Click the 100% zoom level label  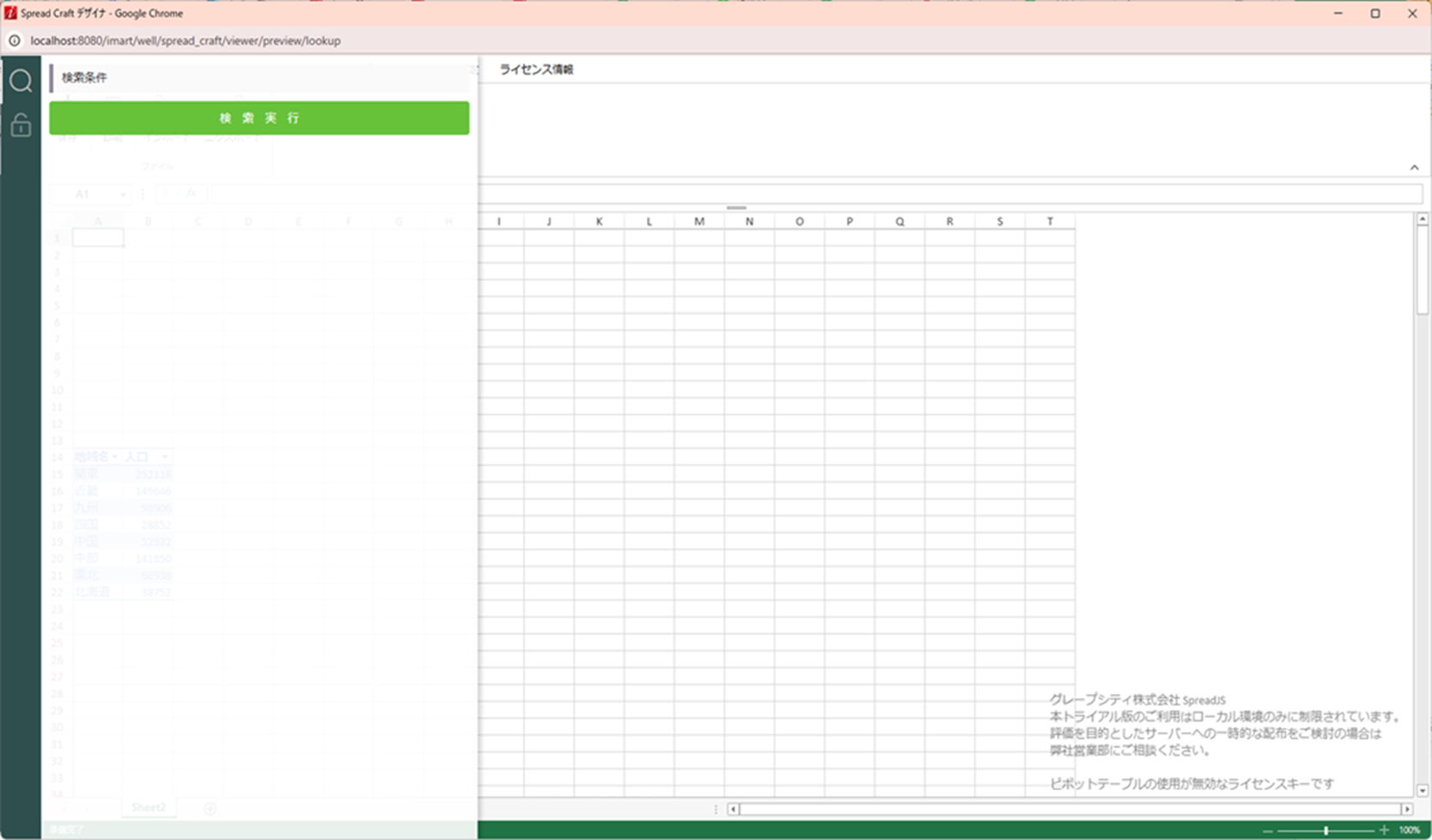click(1409, 831)
